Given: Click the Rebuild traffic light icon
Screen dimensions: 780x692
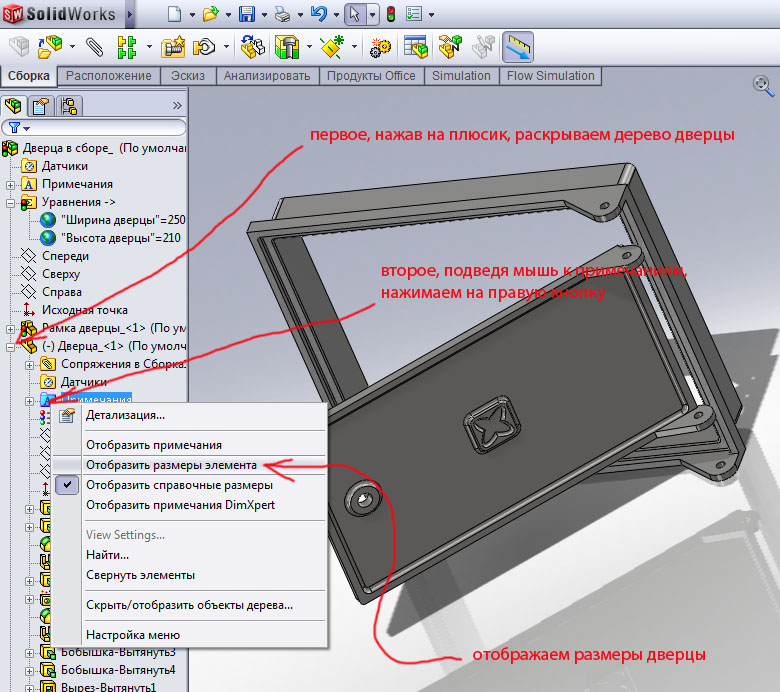Looking at the screenshot, I should pyautogui.click(x=389, y=15).
